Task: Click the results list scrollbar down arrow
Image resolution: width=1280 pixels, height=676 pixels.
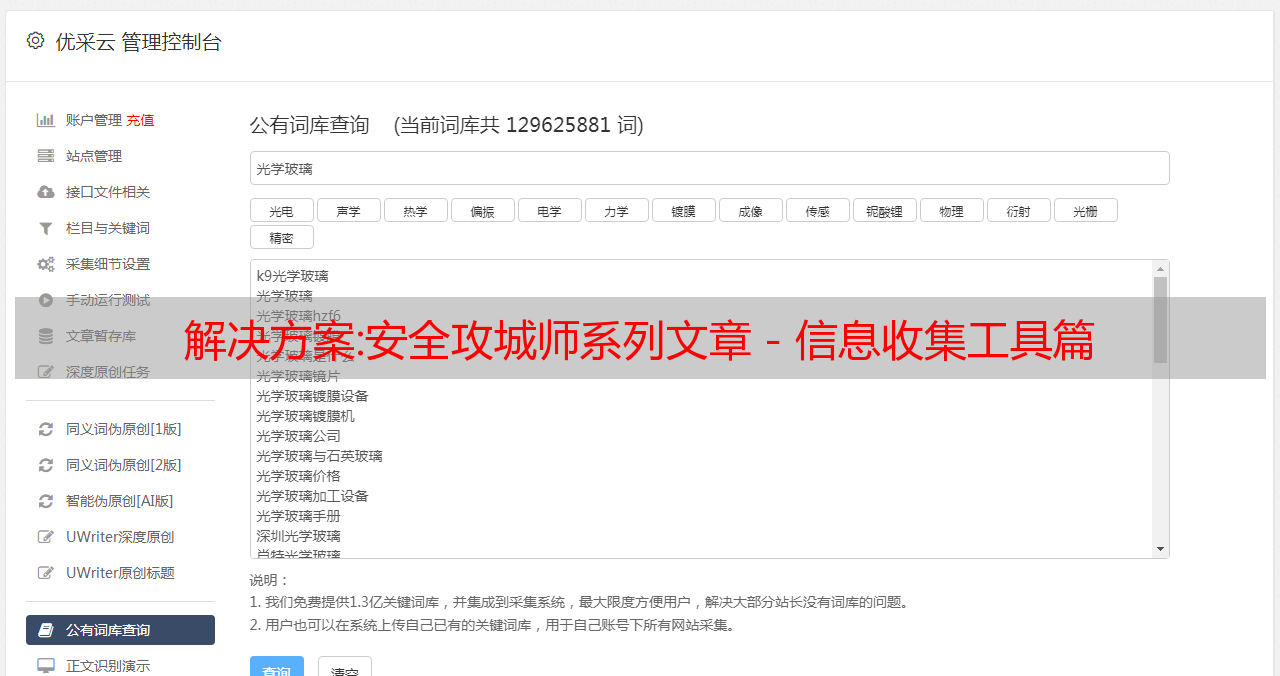Action: 1160,549
